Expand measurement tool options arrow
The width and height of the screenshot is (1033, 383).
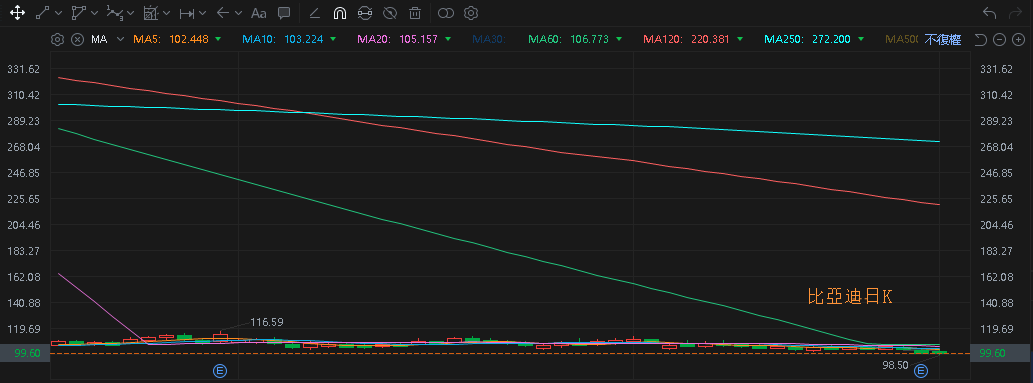[x=166, y=13]
